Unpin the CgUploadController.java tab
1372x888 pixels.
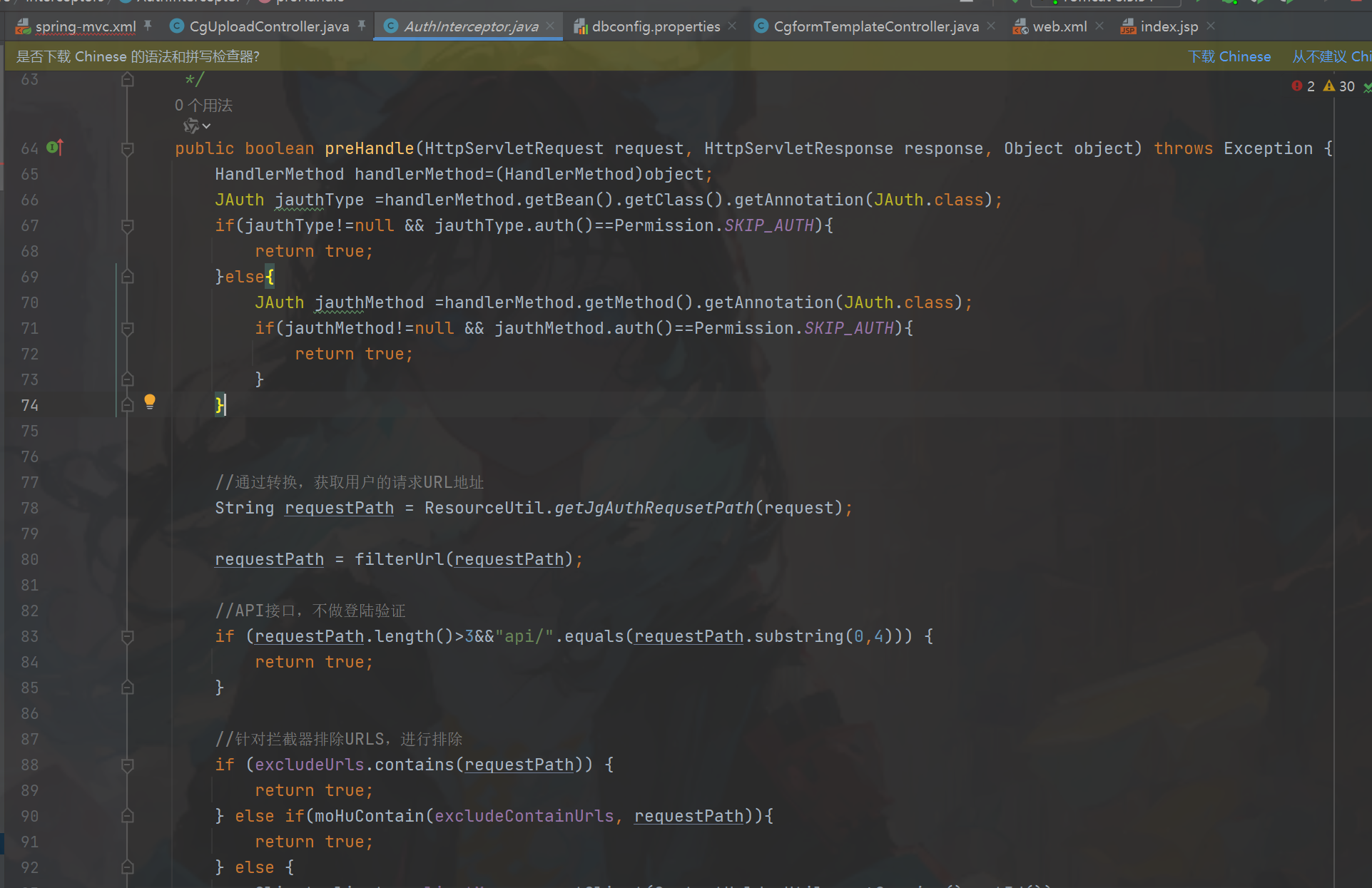click(x=362, y=26)
